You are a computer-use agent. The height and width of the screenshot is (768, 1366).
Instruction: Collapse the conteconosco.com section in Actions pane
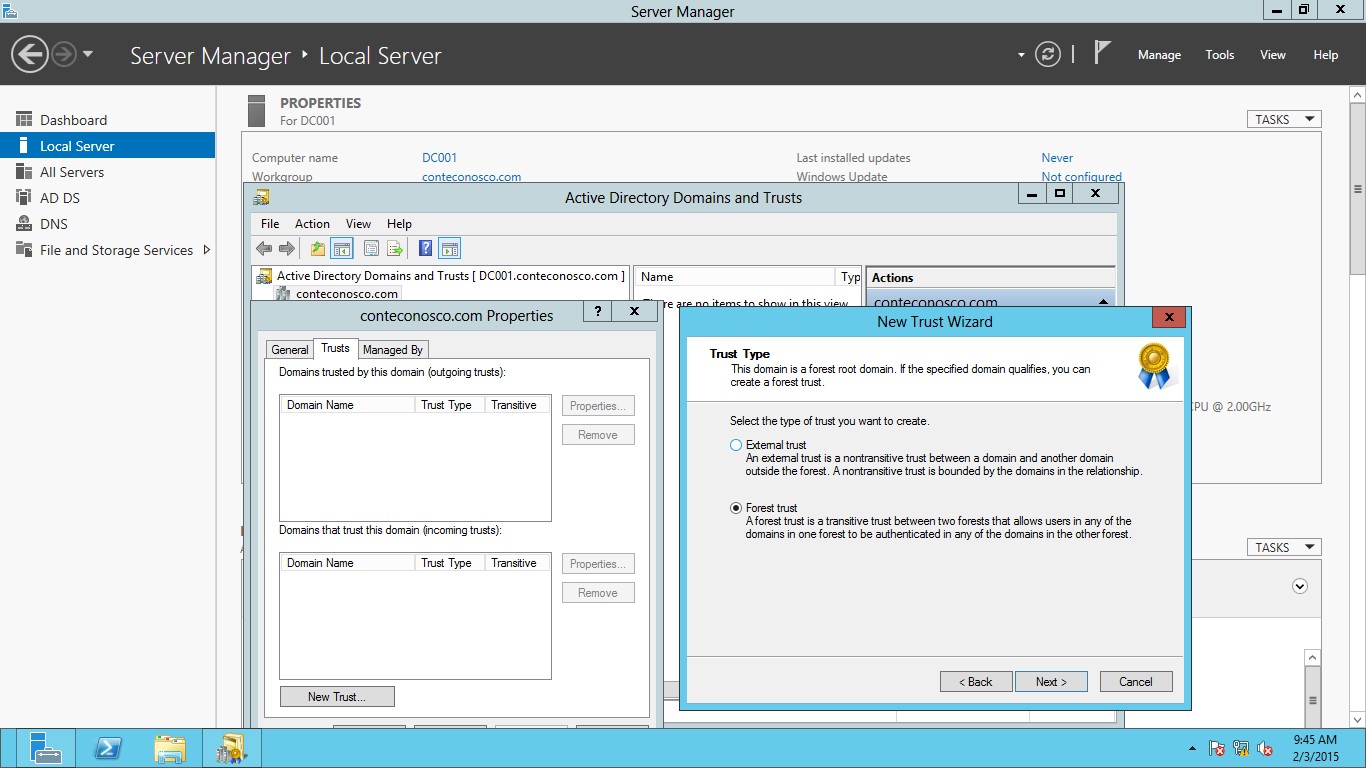[1104, 301]
